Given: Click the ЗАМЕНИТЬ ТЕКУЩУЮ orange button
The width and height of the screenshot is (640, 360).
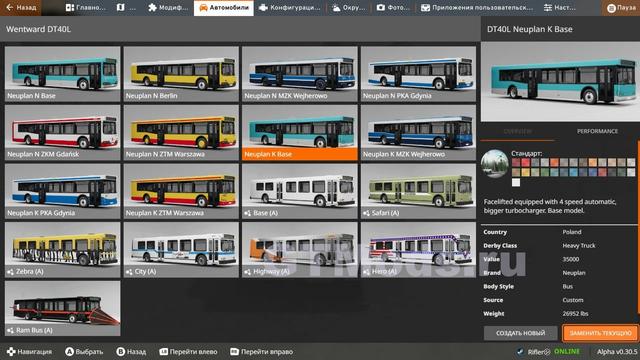Looking at the screenshot, I should coord(600,333).
